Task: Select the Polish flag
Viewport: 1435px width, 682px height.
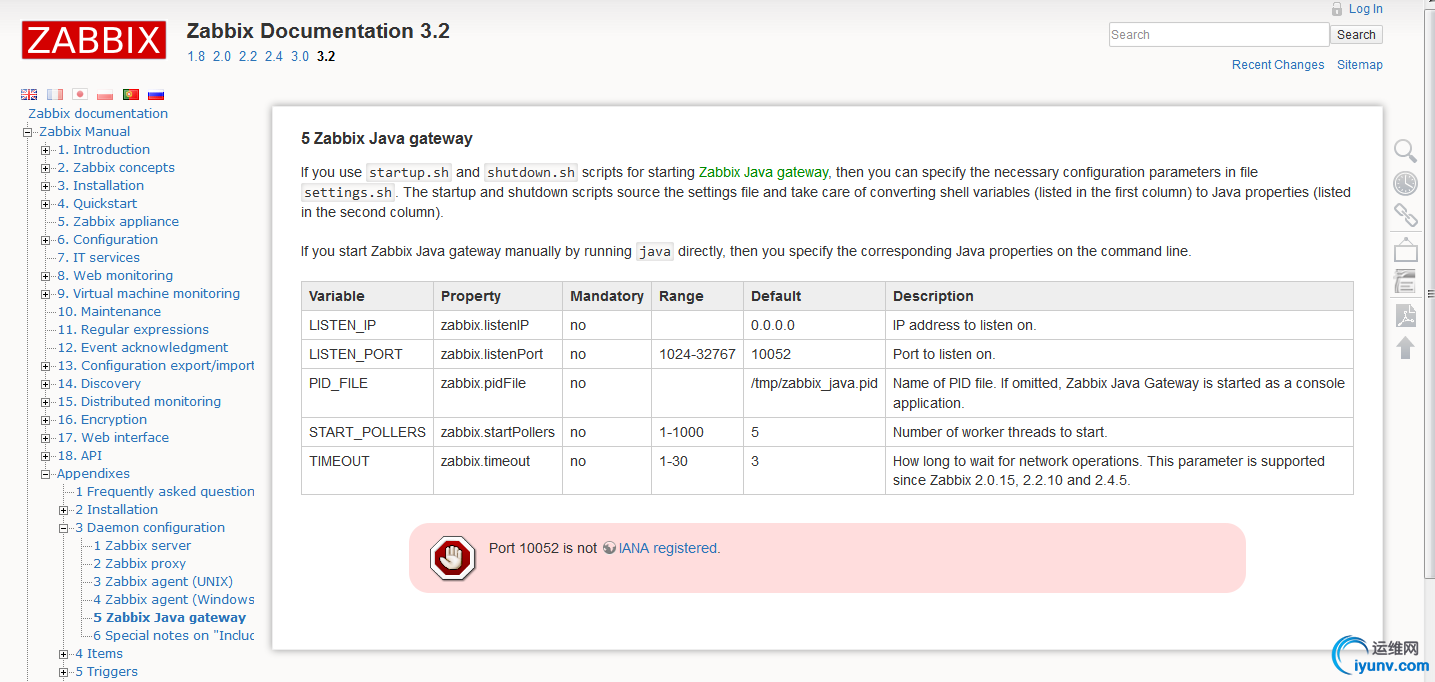Action: [x=105, y=94]
